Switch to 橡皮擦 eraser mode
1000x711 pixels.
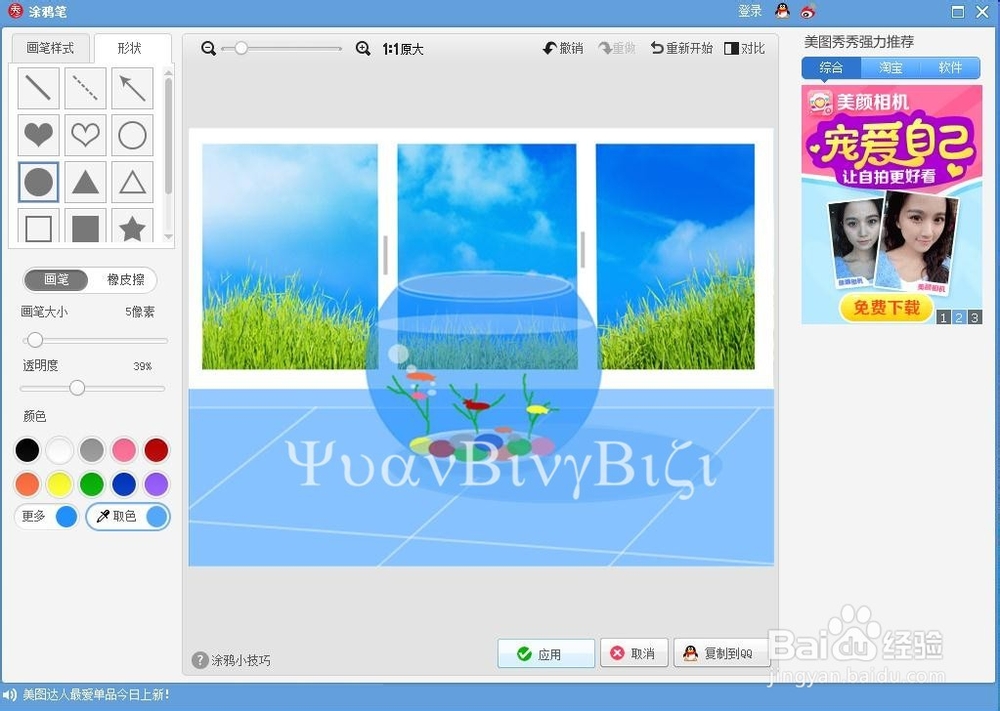(x=122, y=280)
